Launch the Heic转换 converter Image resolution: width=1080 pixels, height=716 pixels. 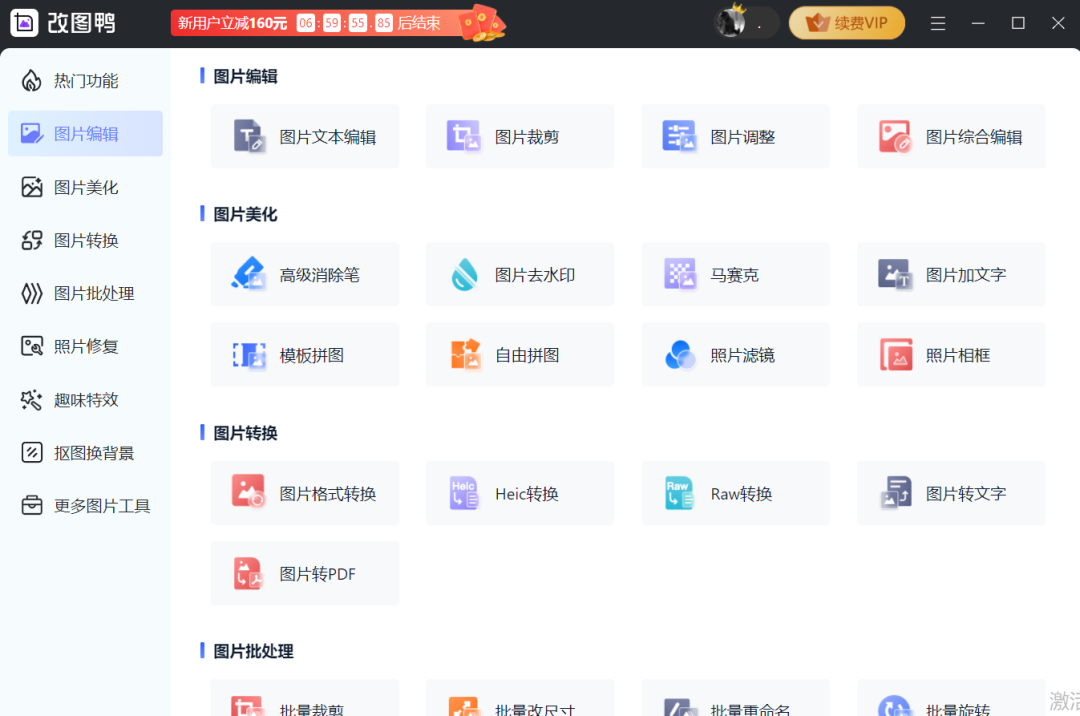pos(519,493)
